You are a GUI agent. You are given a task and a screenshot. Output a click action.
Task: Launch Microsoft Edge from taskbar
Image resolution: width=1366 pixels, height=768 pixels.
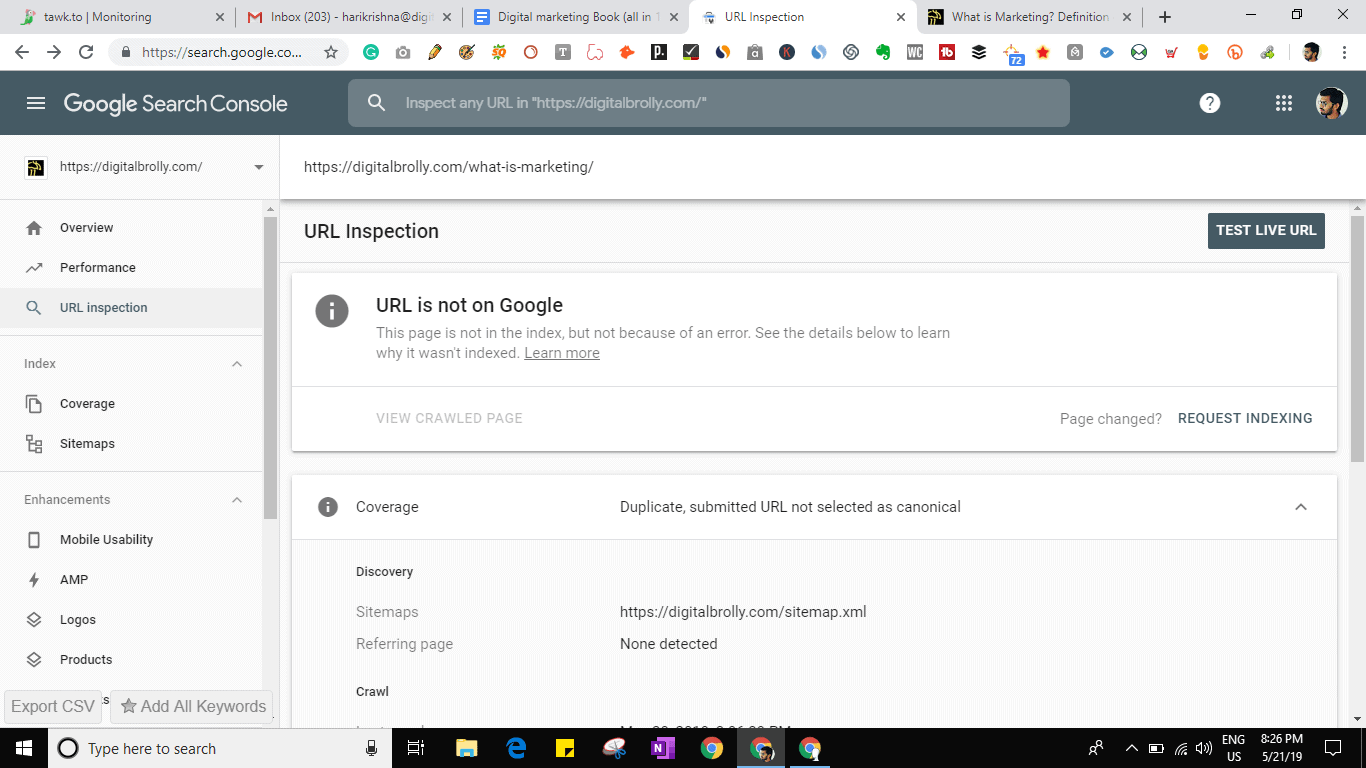point(516,748)
